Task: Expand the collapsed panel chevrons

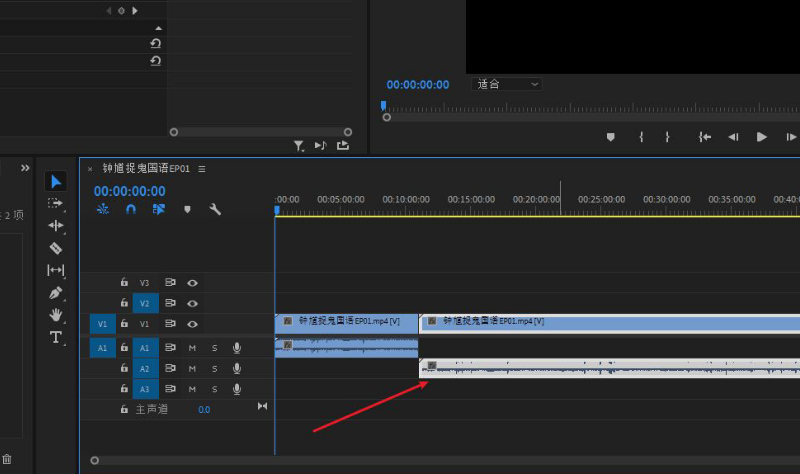Action: [x=25, y=168]
